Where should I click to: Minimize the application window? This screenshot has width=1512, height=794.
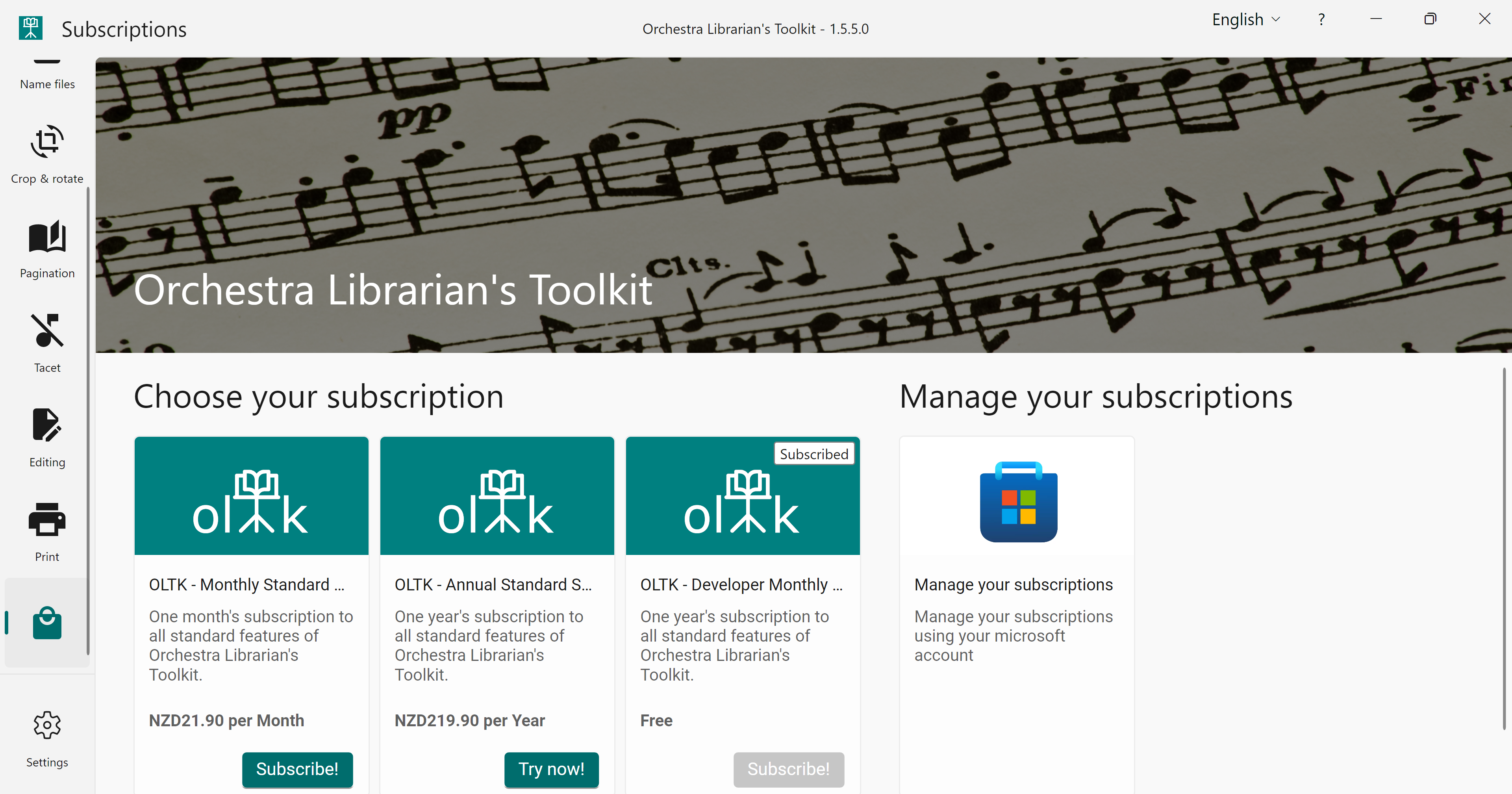(x=1376, y=19)
